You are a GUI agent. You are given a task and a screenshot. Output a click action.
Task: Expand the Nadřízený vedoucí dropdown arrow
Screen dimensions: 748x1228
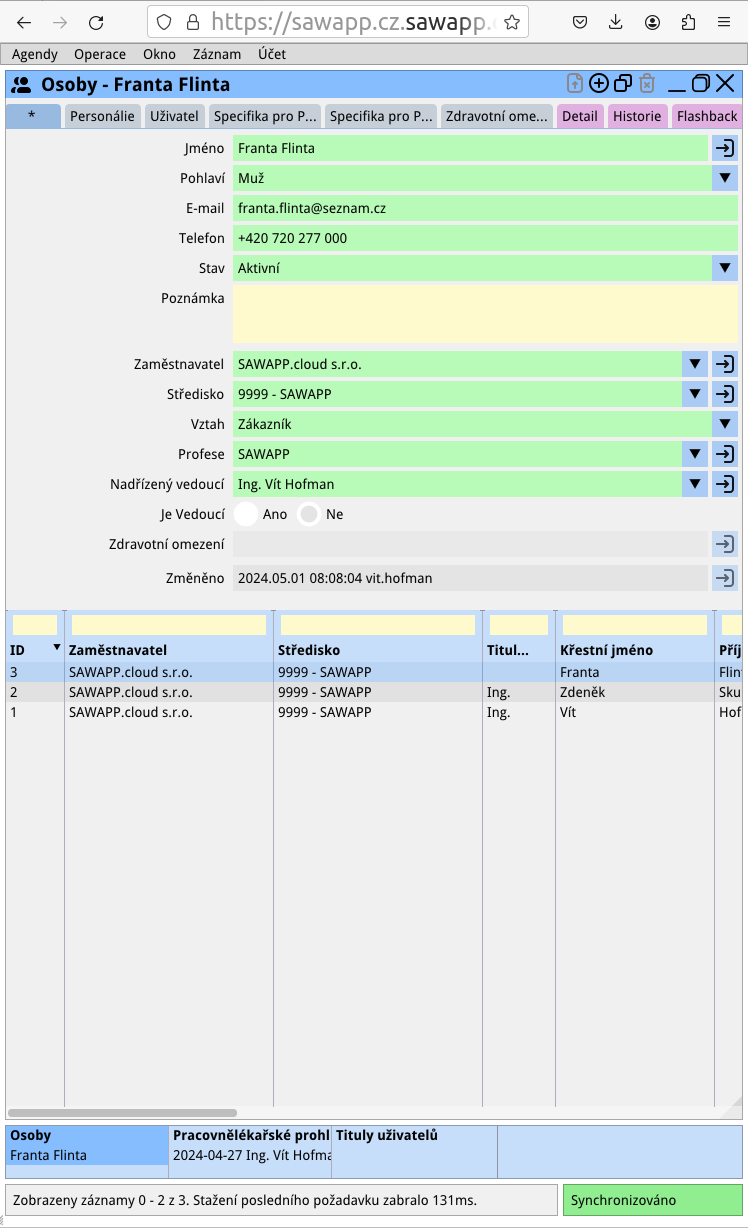pyautogui.click(x=695, y=484)
